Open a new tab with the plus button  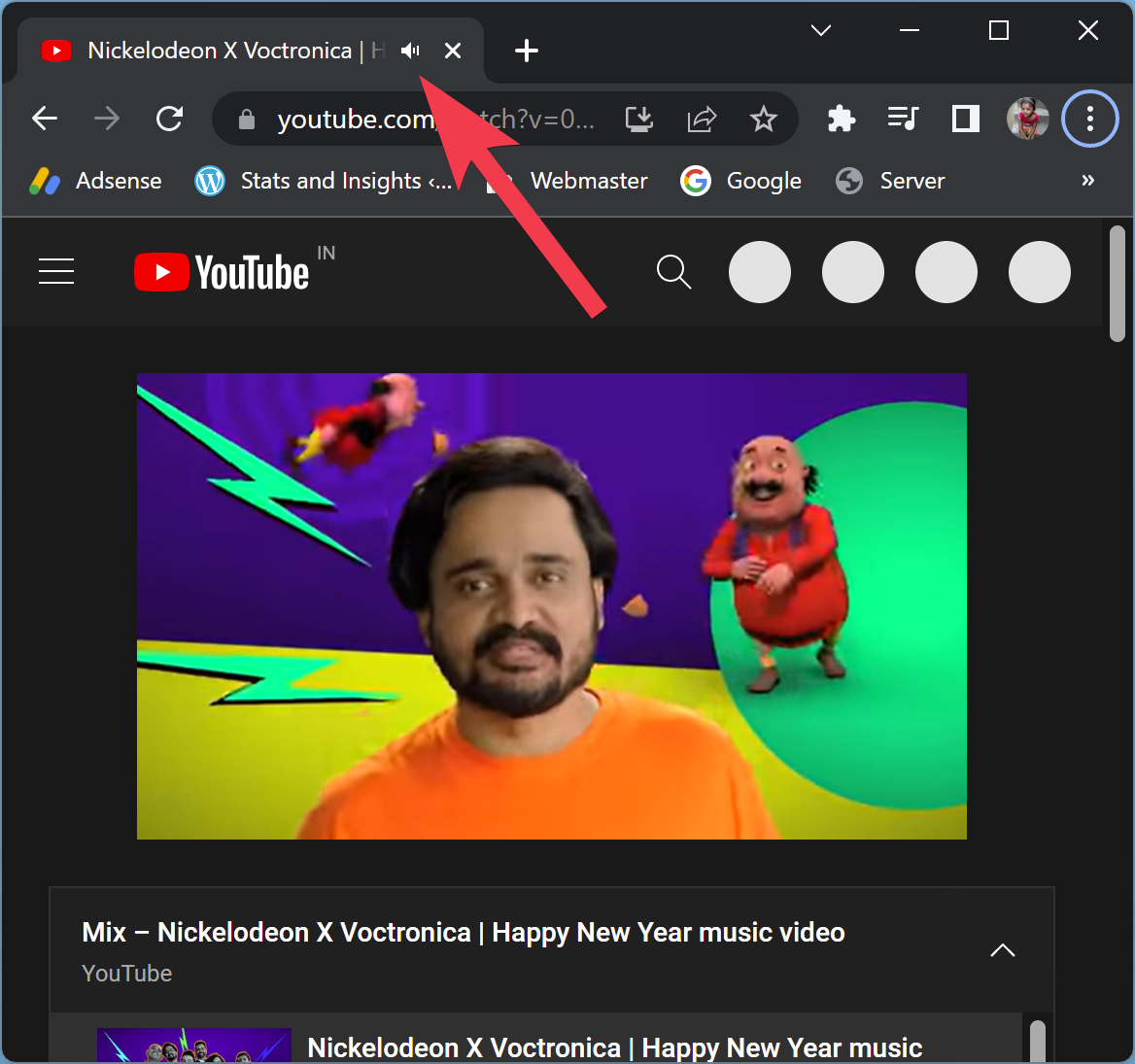pos(527,51)
